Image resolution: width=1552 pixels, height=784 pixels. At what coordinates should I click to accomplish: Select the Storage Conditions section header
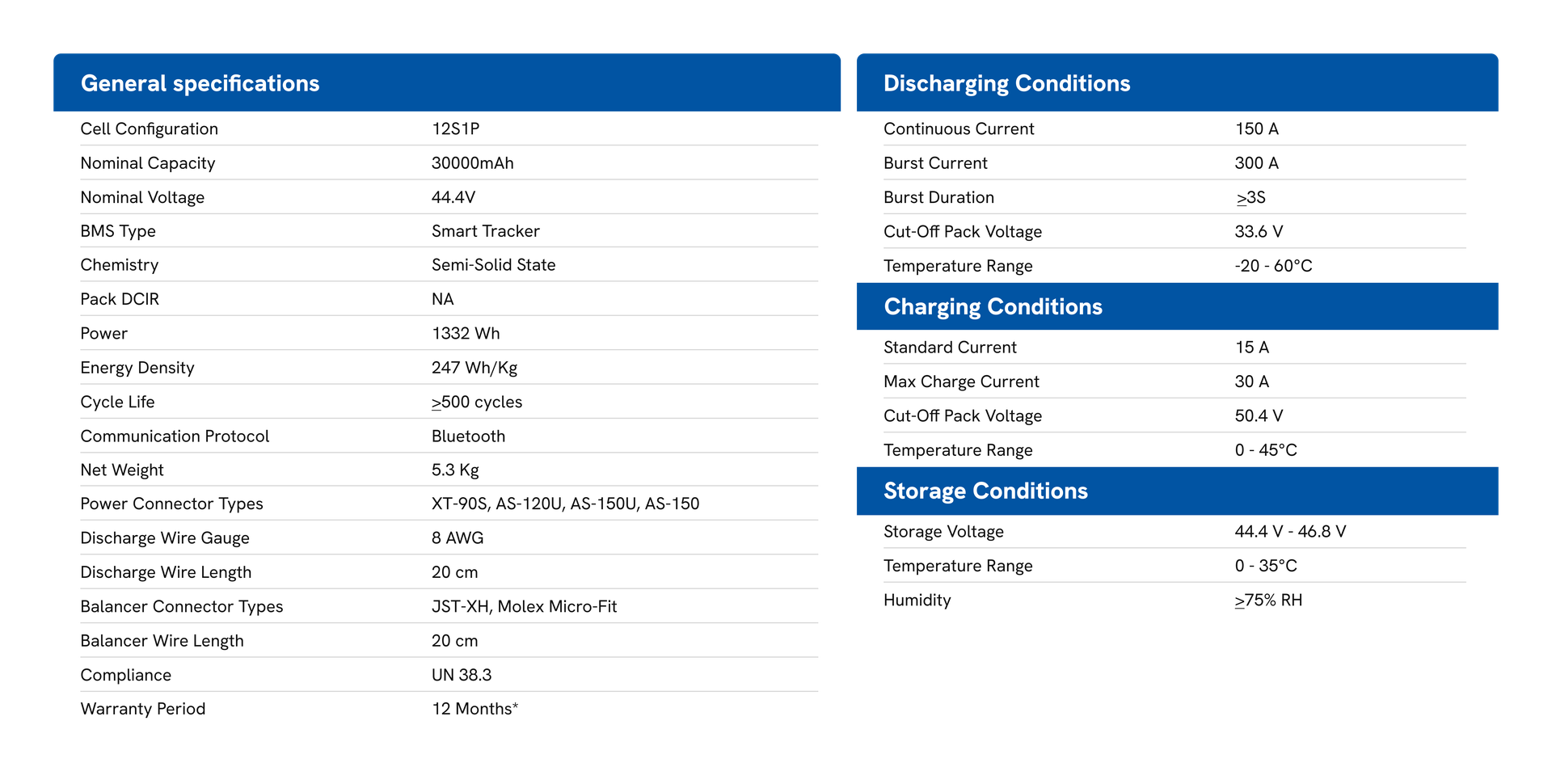click(985, 491)
